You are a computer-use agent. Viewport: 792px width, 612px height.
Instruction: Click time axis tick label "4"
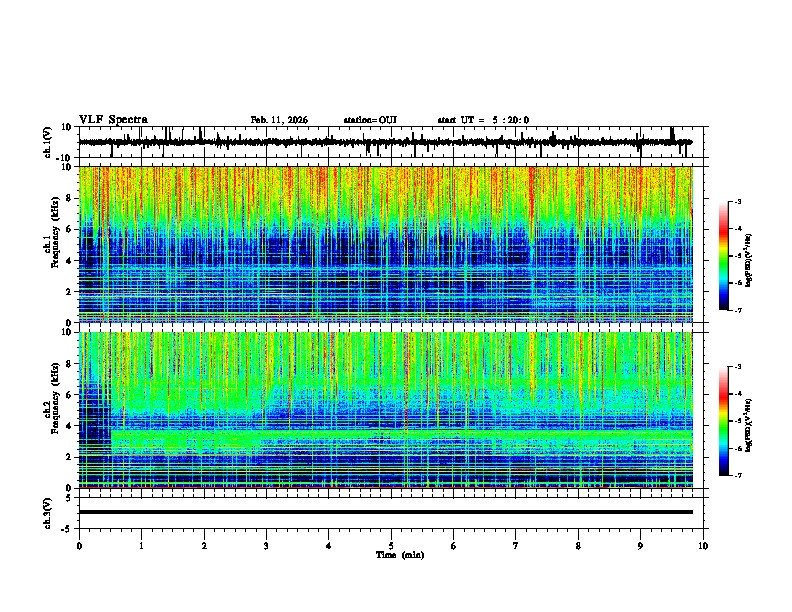[329, 546]
